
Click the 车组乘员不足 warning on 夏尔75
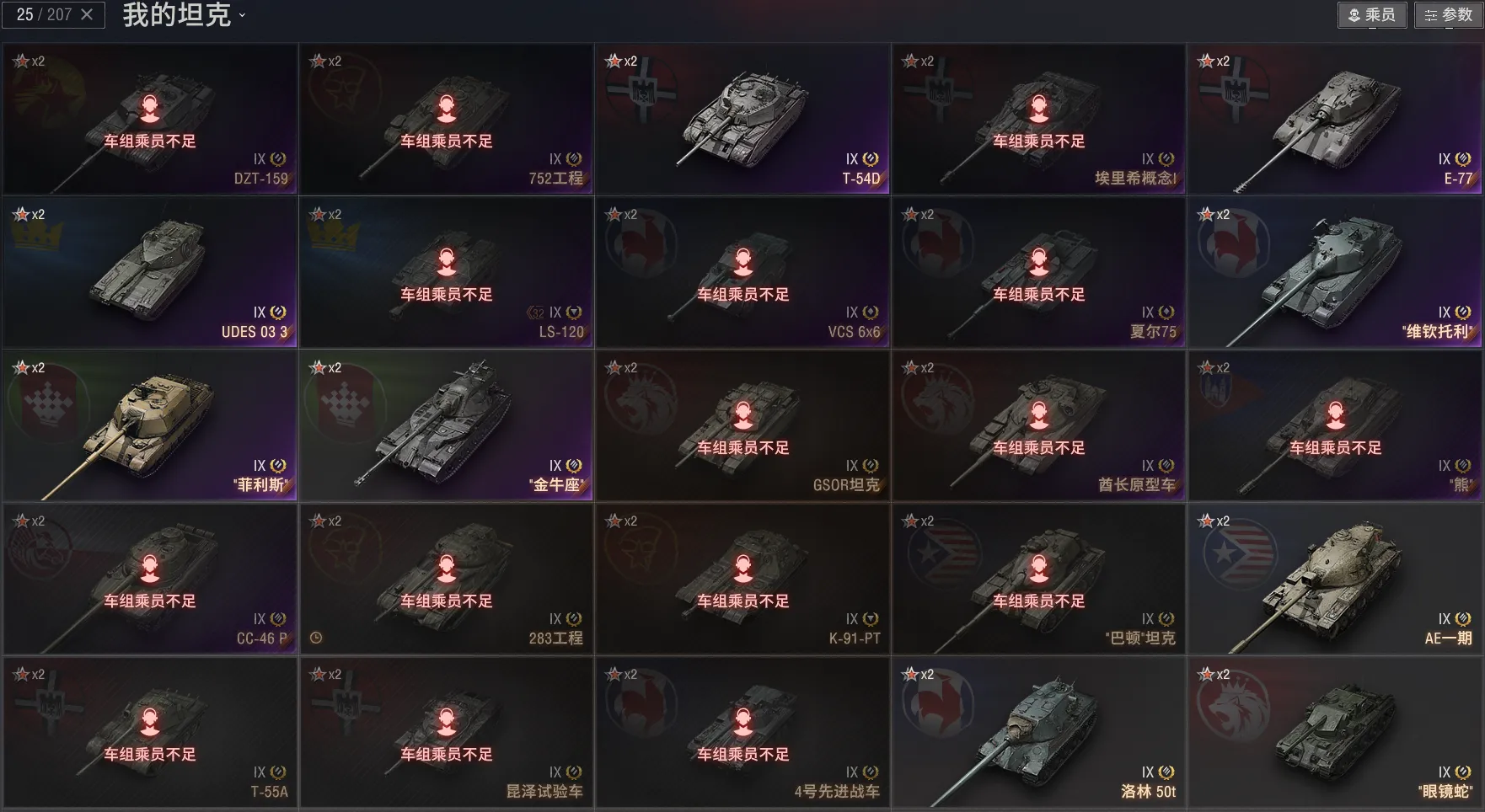(x=1039, y=295)
